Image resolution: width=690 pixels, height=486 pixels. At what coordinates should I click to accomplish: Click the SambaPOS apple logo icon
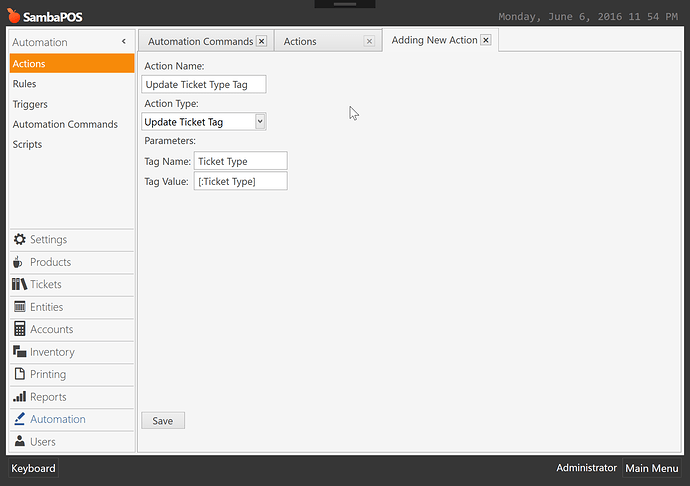coord(14,16)
